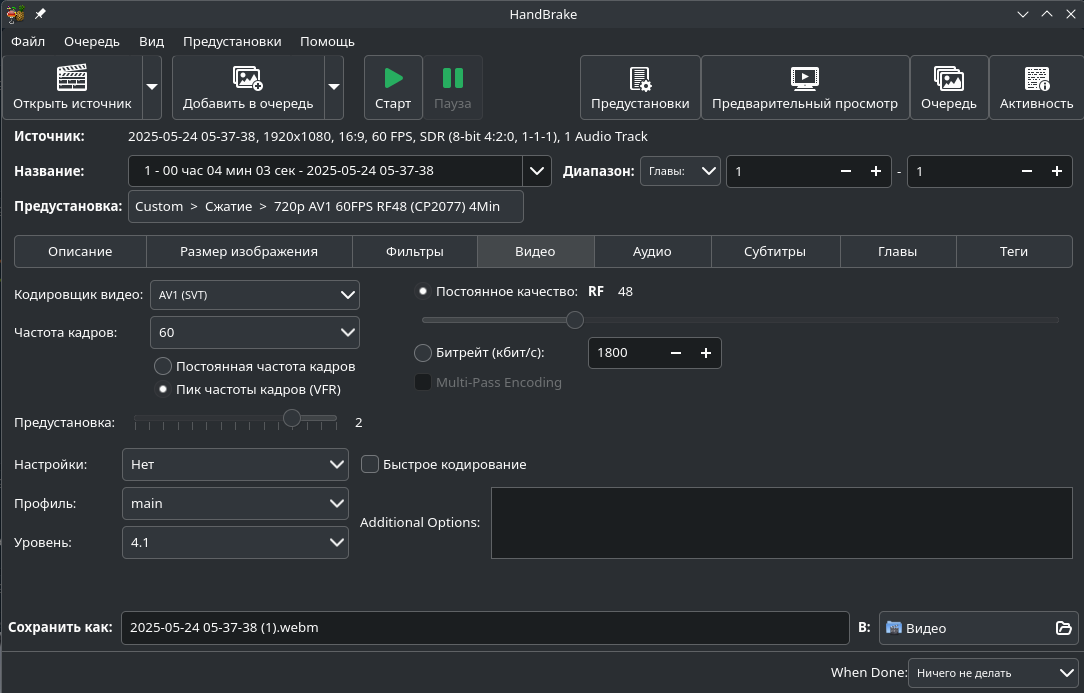The image size is (1084, 693).
Task: Decrease bitrate with minus button
Action: point(676,353)
